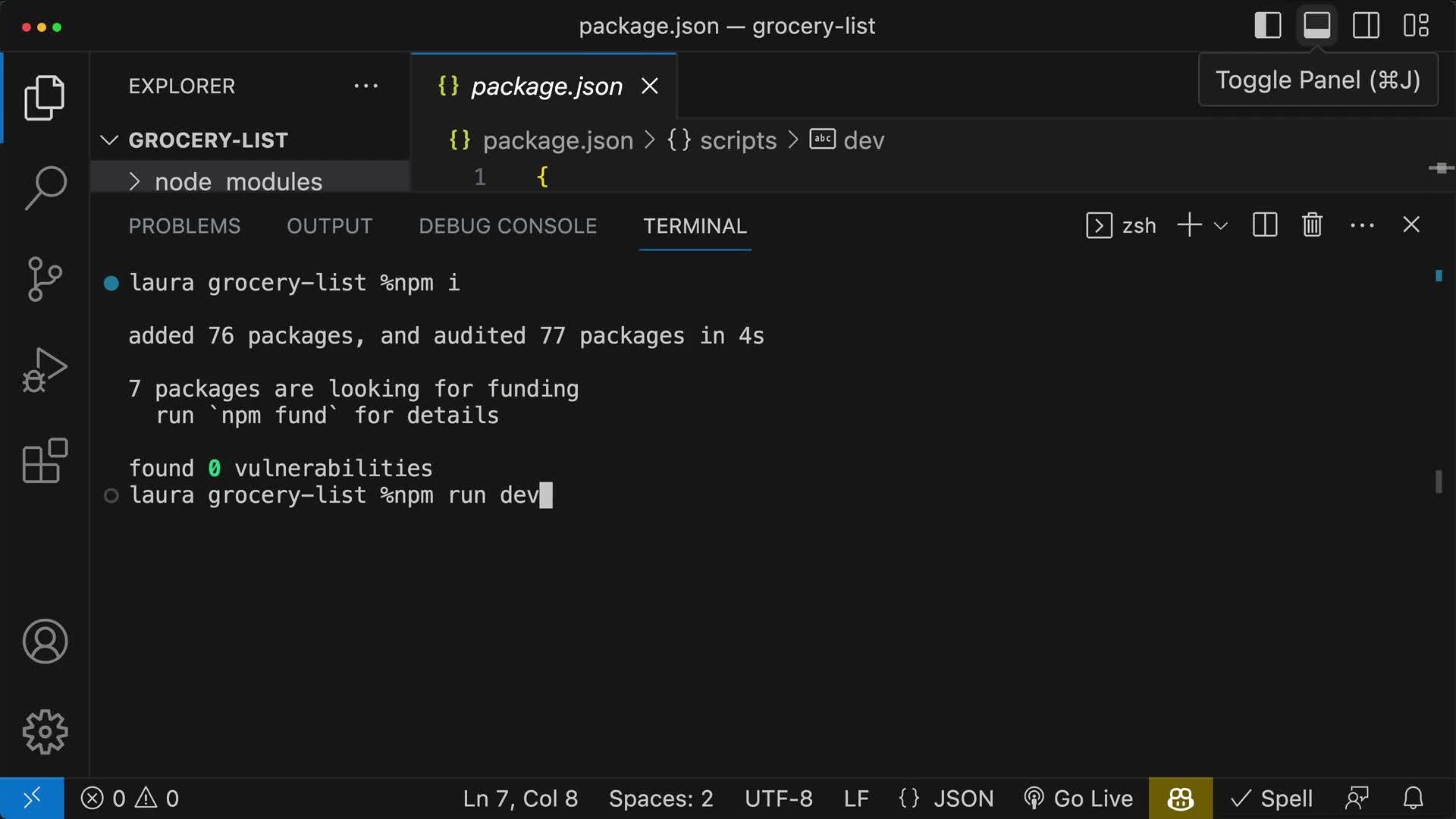This screenshot has width=1456, height=819.
Task: Kill terminal with trash icon
Action: tap(1312, 225)
